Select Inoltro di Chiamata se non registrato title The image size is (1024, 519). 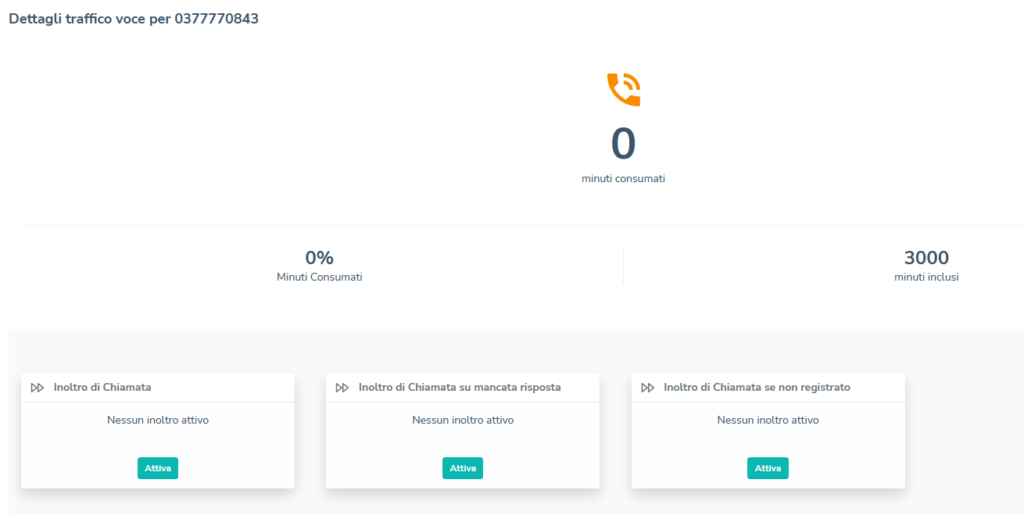(x=757, y=387)
